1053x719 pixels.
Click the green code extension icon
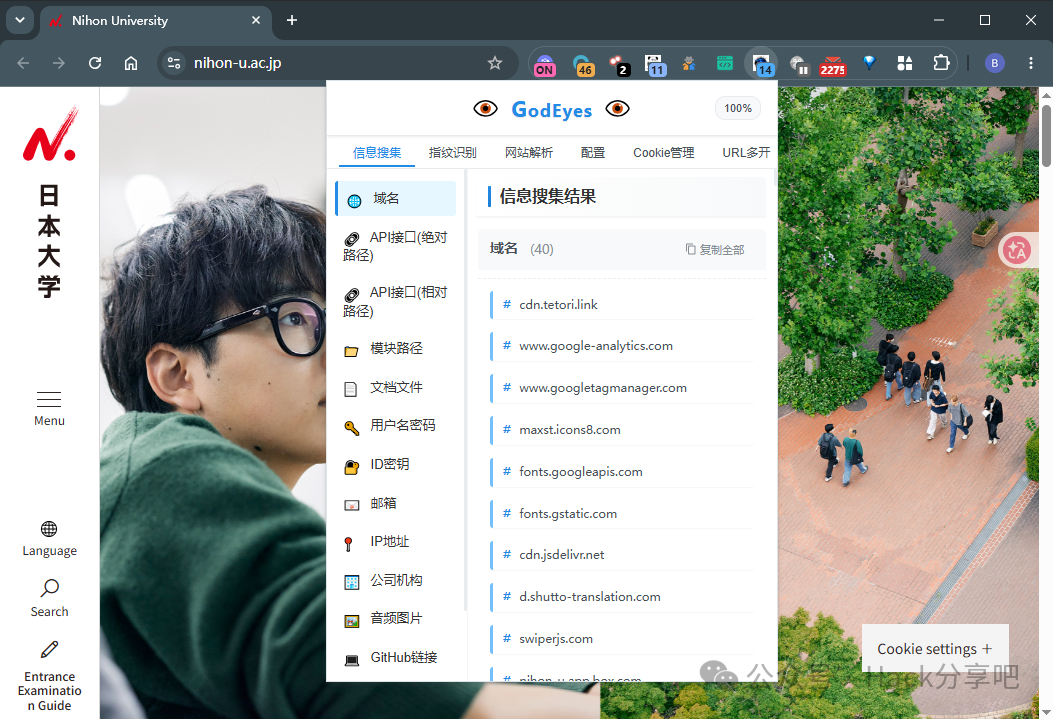coord(725,63)
